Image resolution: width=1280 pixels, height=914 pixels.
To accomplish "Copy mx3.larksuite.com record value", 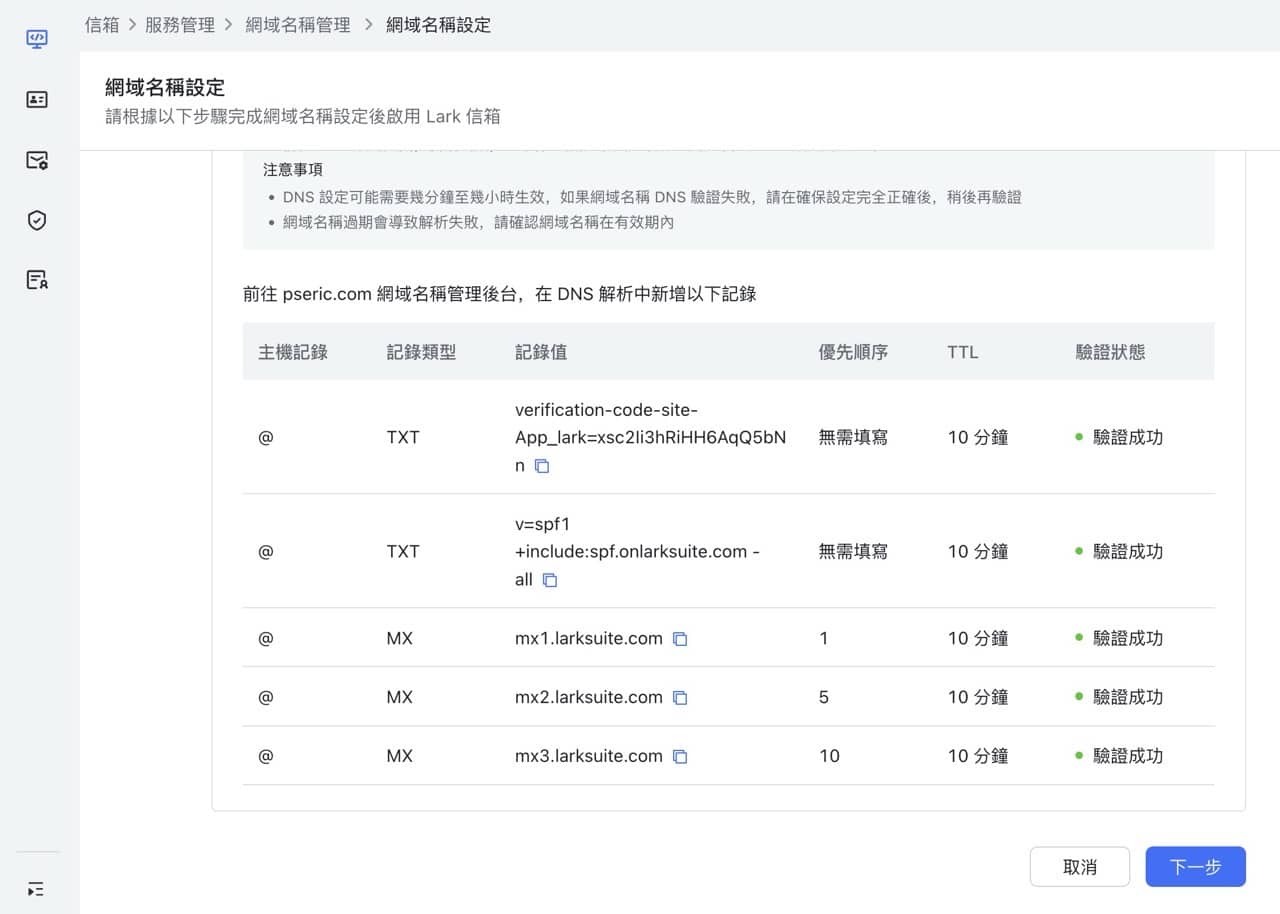I will 680,757.
